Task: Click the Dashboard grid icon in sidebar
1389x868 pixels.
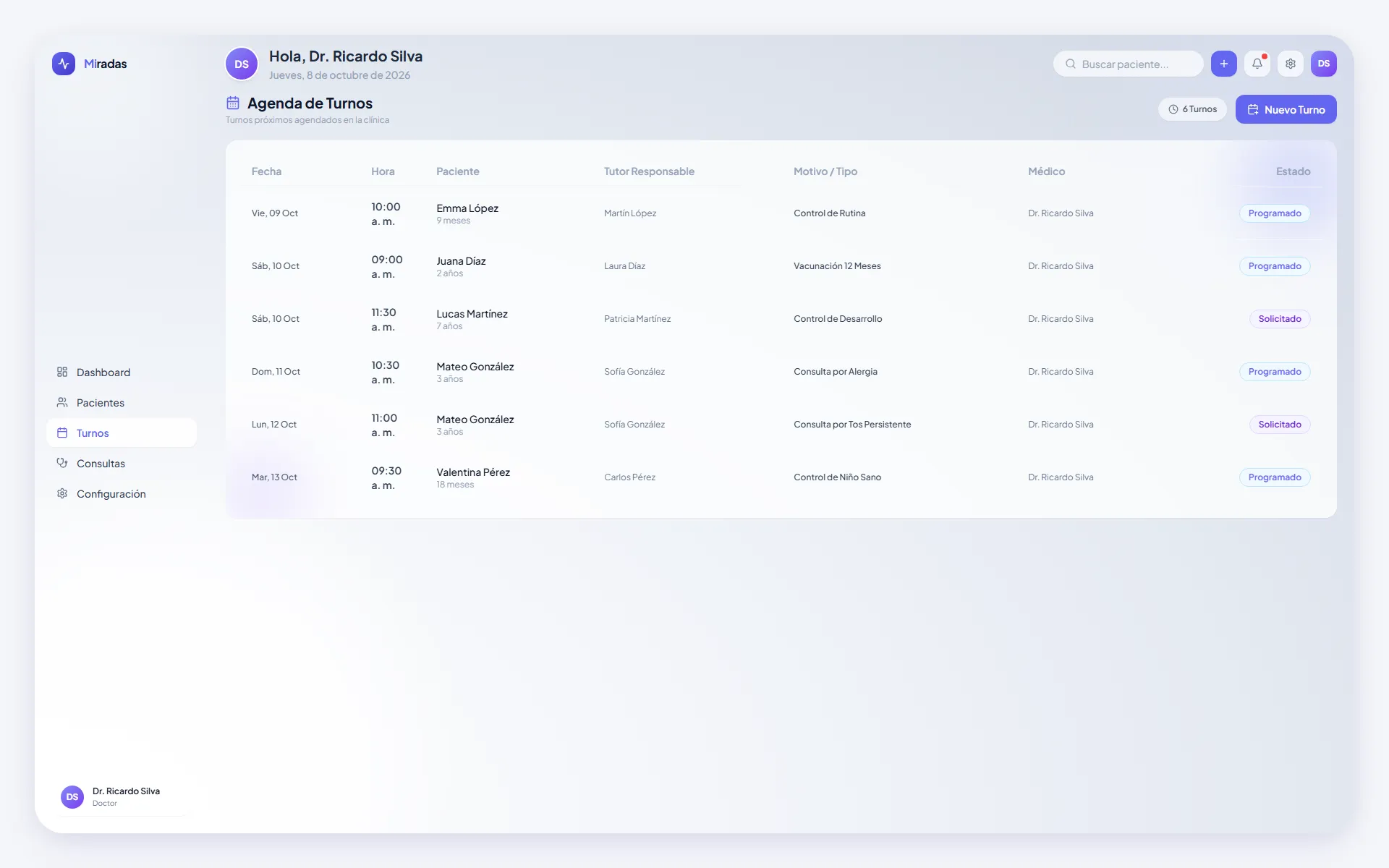Action: (x=62, y=372)
